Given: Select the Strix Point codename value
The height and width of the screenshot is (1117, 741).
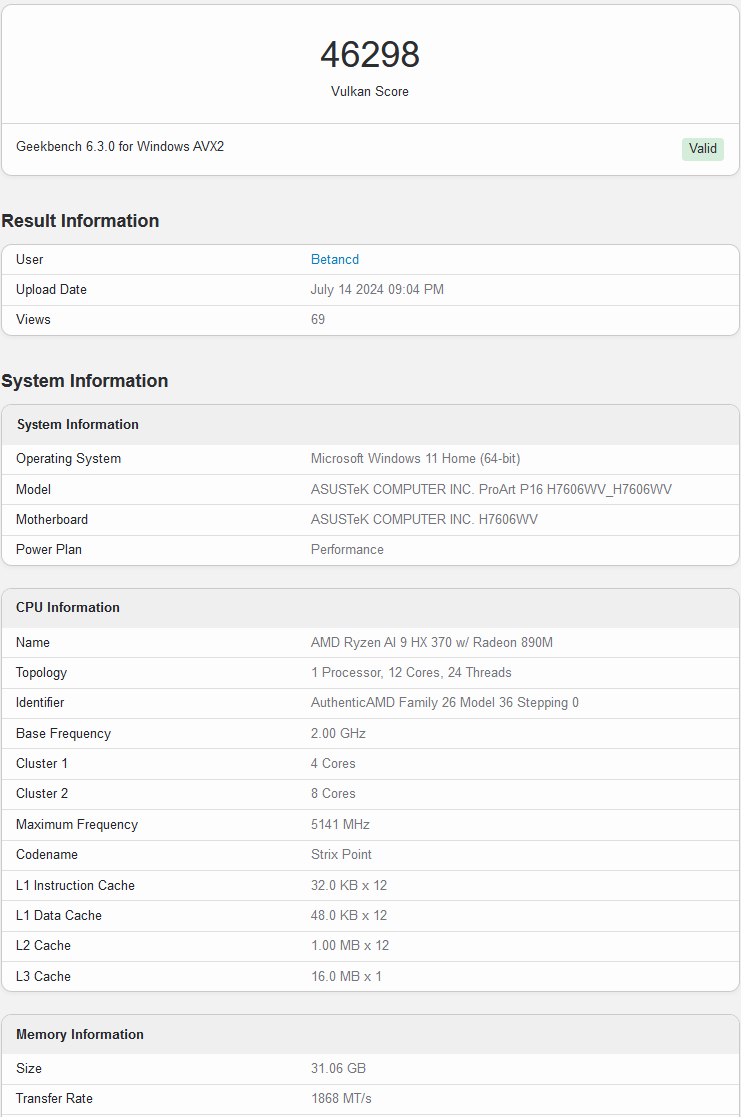Looking at the screenshot, I should coord(340,854).
